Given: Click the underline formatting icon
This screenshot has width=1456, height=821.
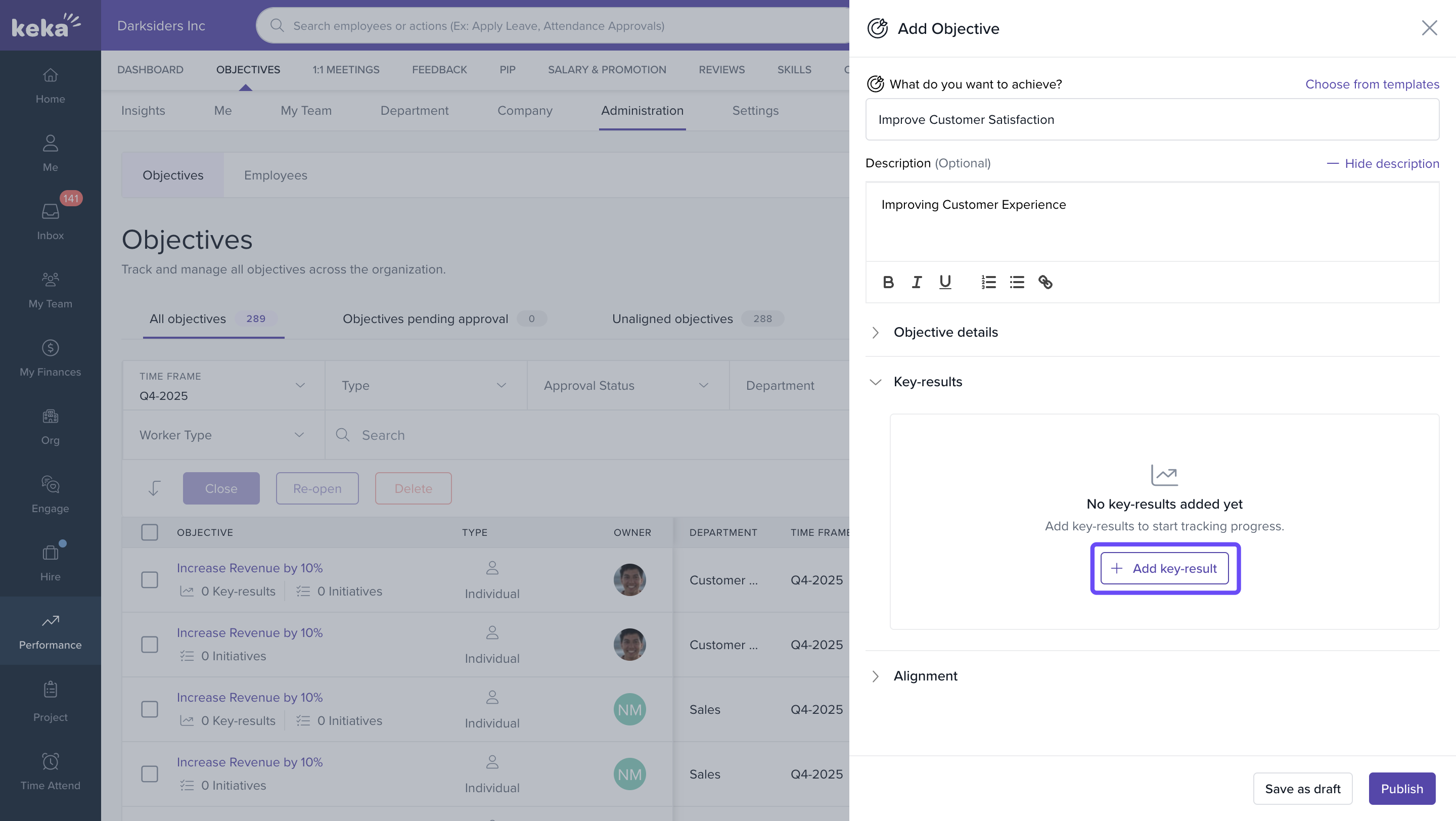Looking at the screenshot, I should [x=944, y=282].
